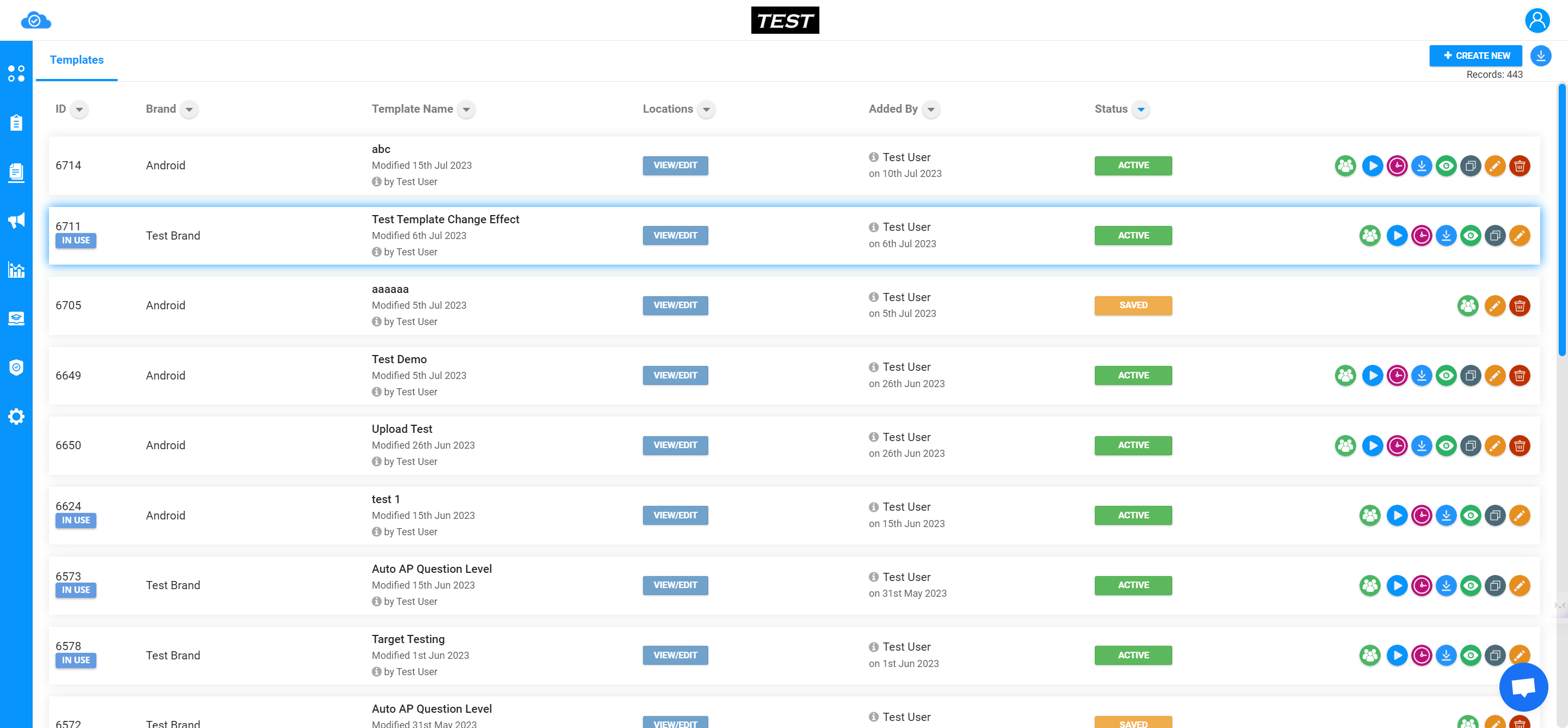Expand the Brand column dropdown filter
Viewport: 1568px width, 728px height.
point(189,110)
